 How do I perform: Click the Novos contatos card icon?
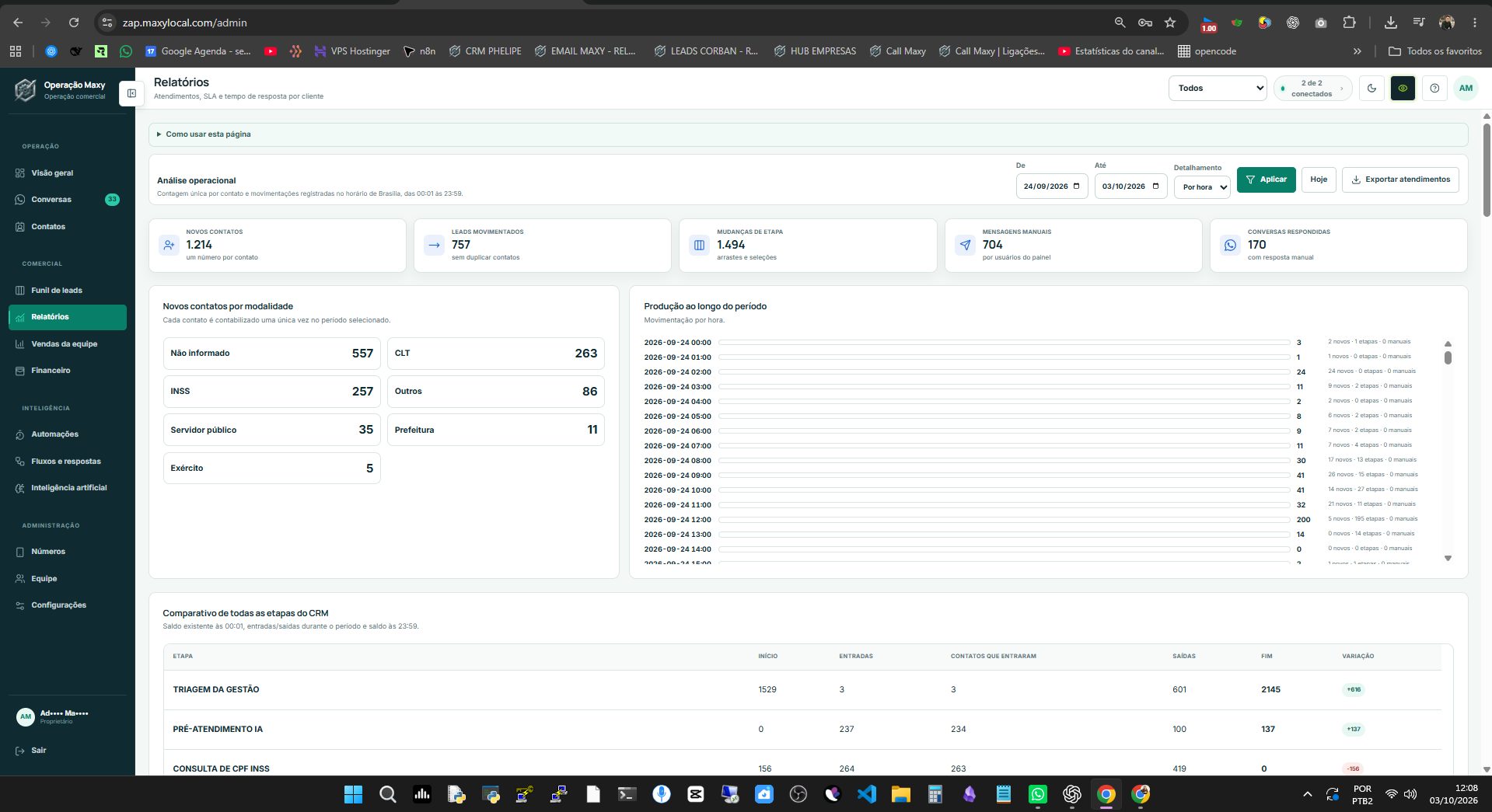click(169, 246)
